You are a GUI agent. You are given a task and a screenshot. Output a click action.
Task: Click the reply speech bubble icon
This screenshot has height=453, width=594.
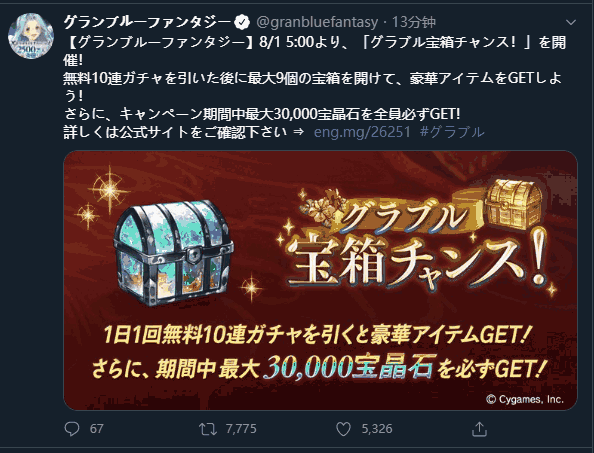coord(72,429)
